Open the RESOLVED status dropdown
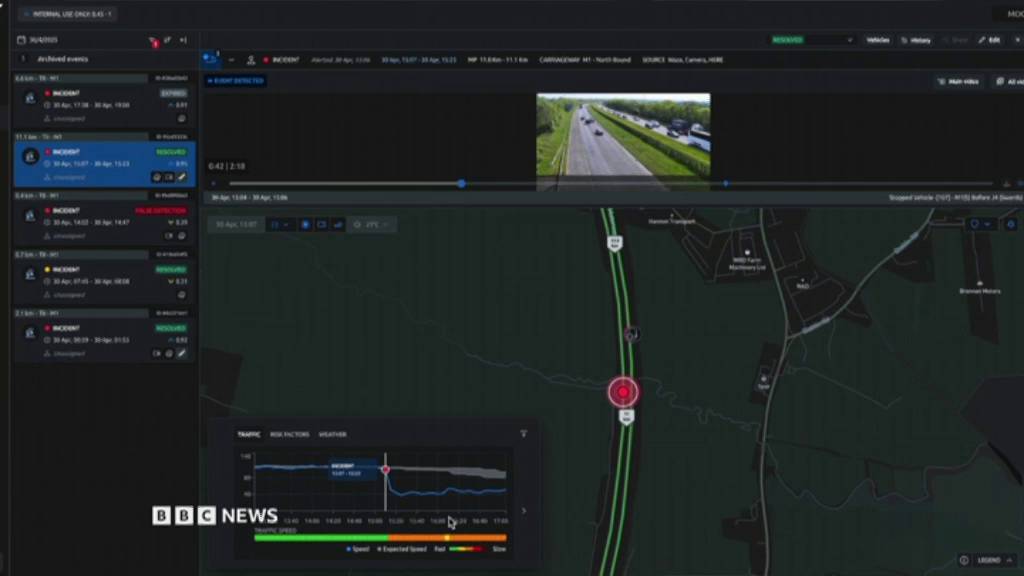This screenshot has width=1024, height=576. (x=812, y=40)
